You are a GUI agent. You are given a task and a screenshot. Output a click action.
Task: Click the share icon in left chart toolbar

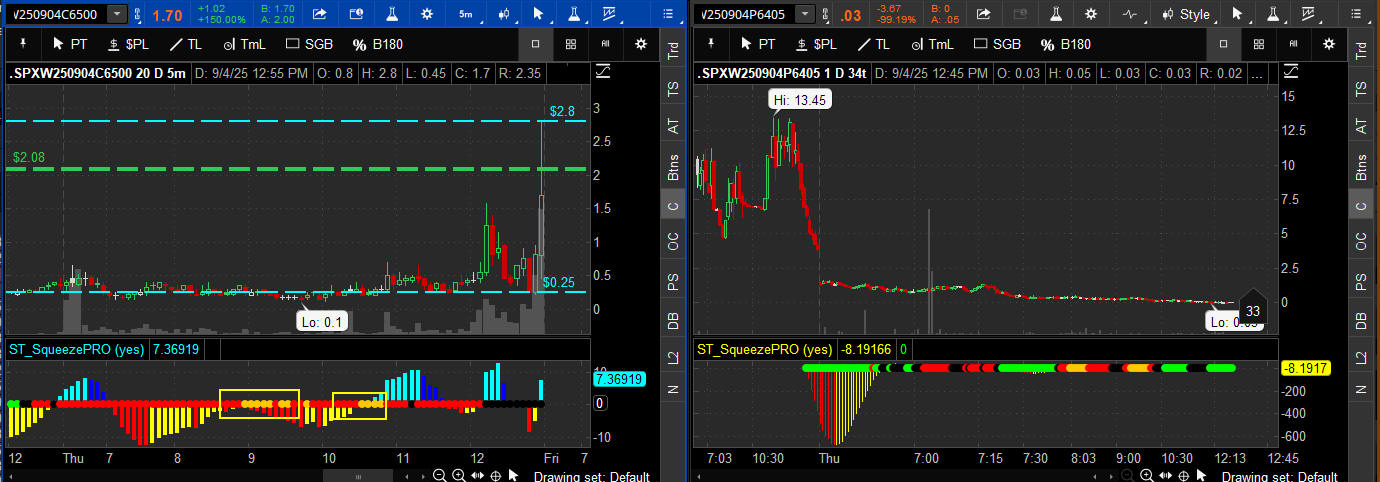[319, 14]
